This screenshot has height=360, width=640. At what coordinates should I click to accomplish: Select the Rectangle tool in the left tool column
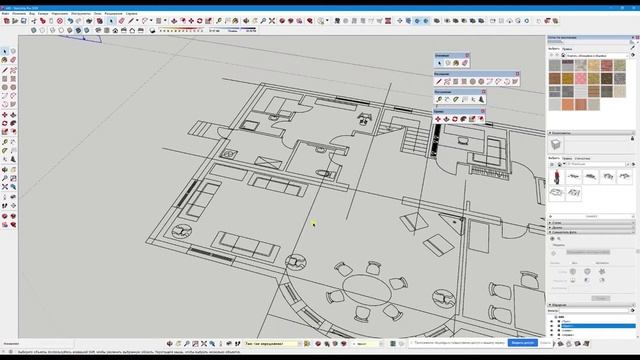[5, 79]
